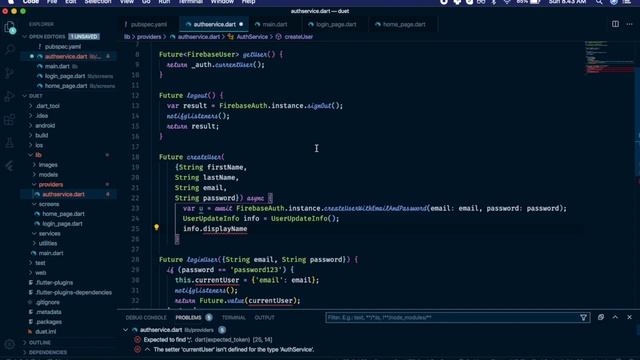Open the .flutter-plugins-dependencies file
This screenshot has height=360, width=640.
pyautogui.click(x=73, y=293)
